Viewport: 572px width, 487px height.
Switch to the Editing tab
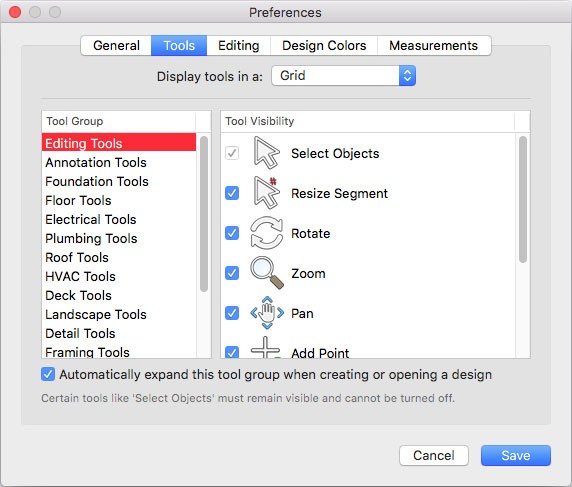click(x=239, y=46)
